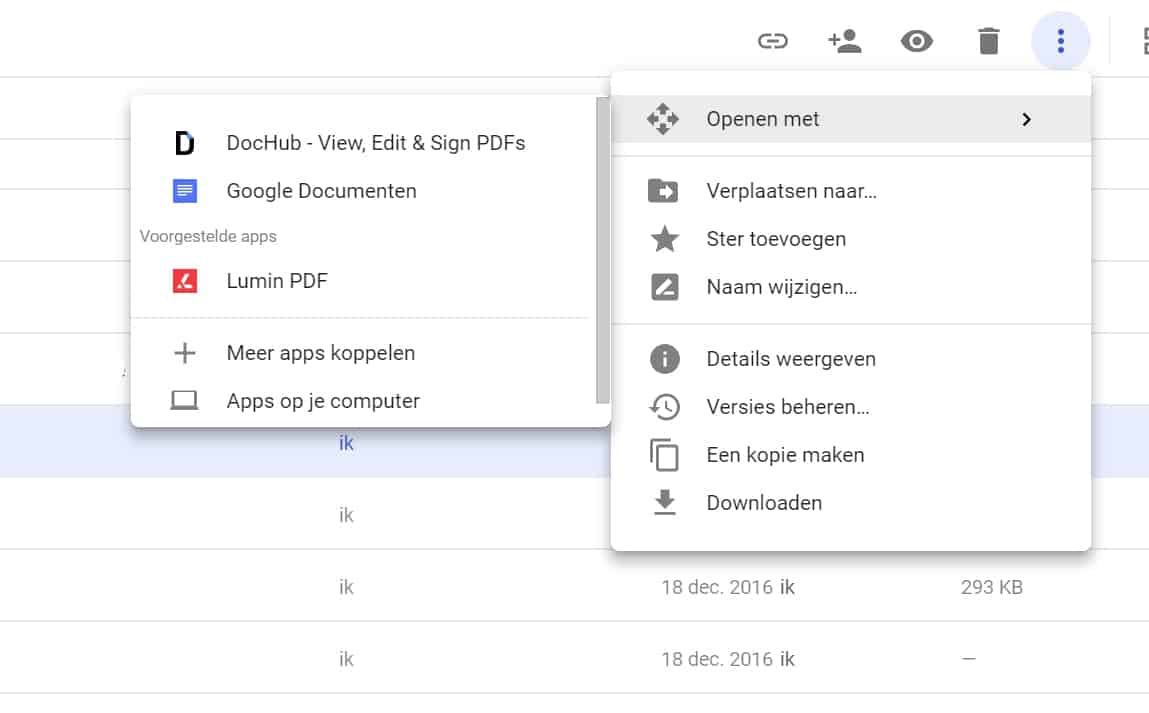Select Naam wijzigen… option
This screenshot has height=713, width=1149.
[781, 287]
